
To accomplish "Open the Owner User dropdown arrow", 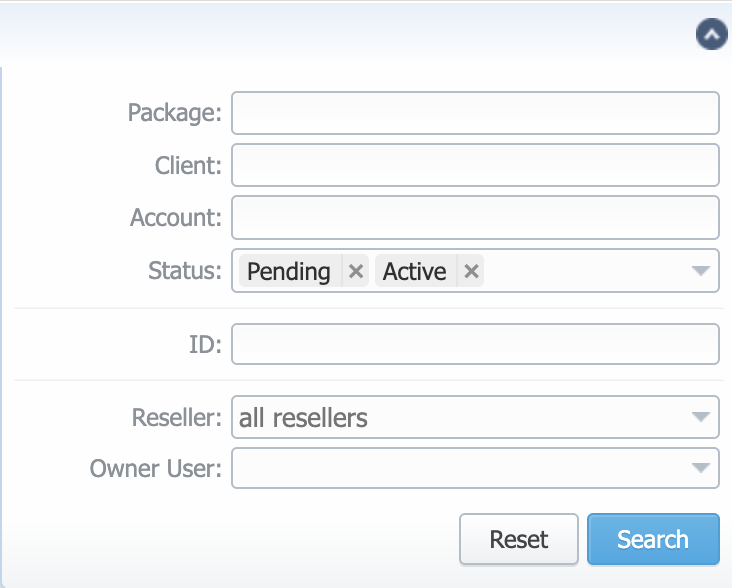I will coord(702,468).
